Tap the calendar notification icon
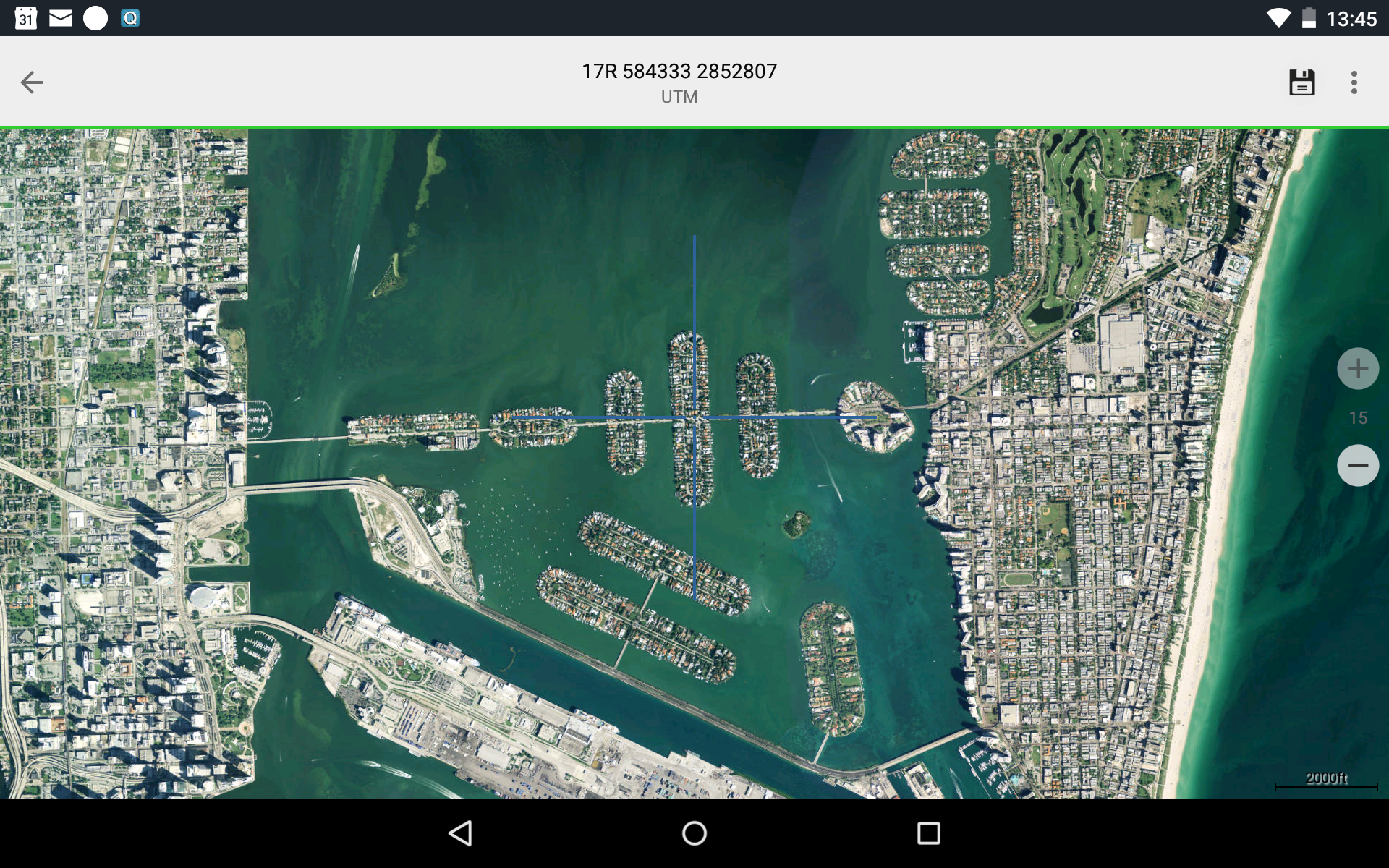Viewport: 1389px width, 868px height. [26, 18]
